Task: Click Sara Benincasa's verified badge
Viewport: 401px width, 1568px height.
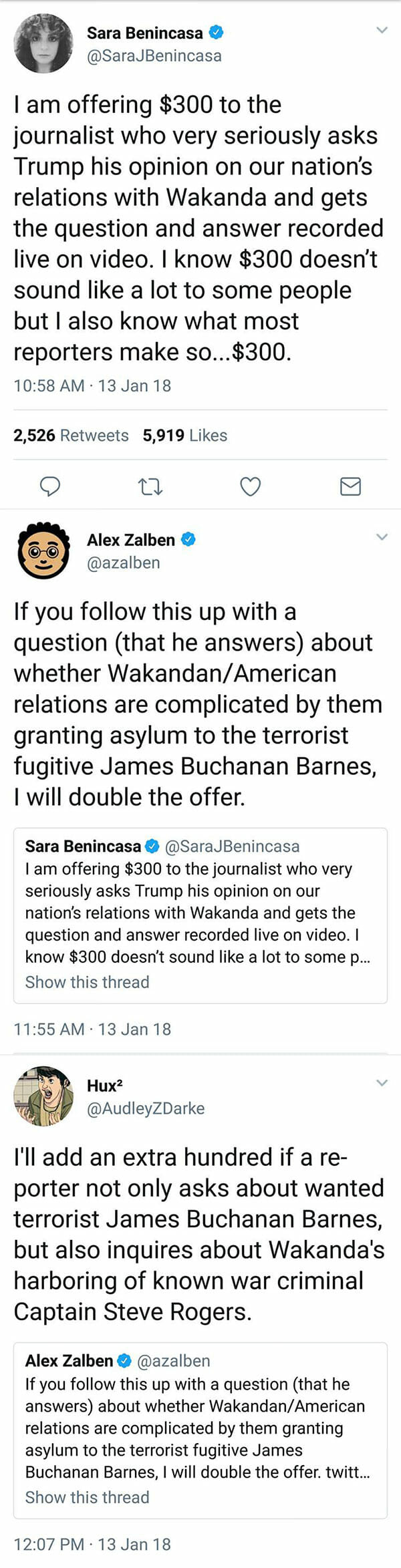Action: pos(217,32)
